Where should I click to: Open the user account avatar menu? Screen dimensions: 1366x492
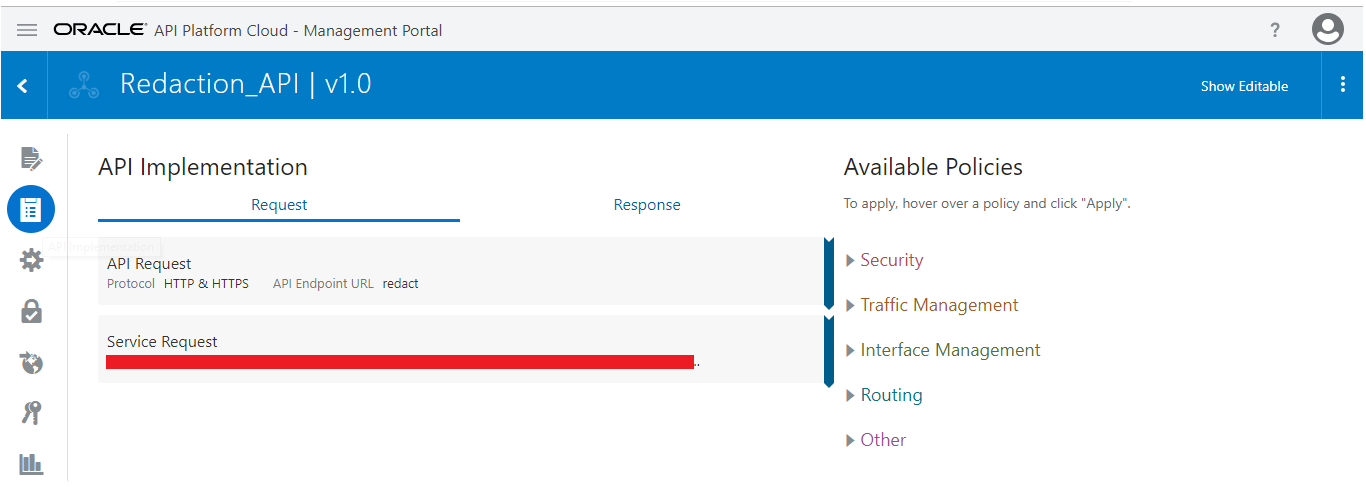pyautogui.click(x=1328, y=29)
